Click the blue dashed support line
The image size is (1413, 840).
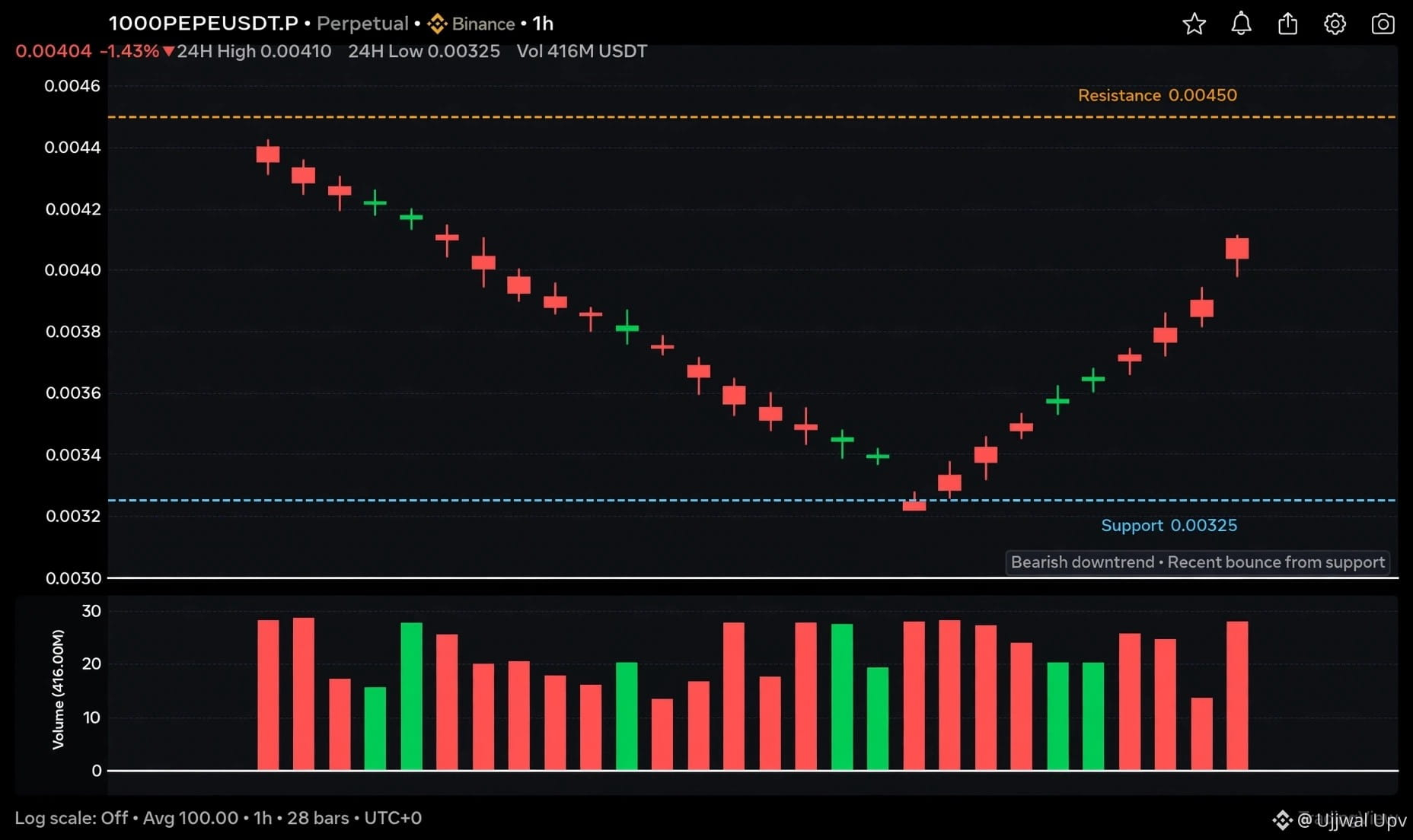click(752, 501)
